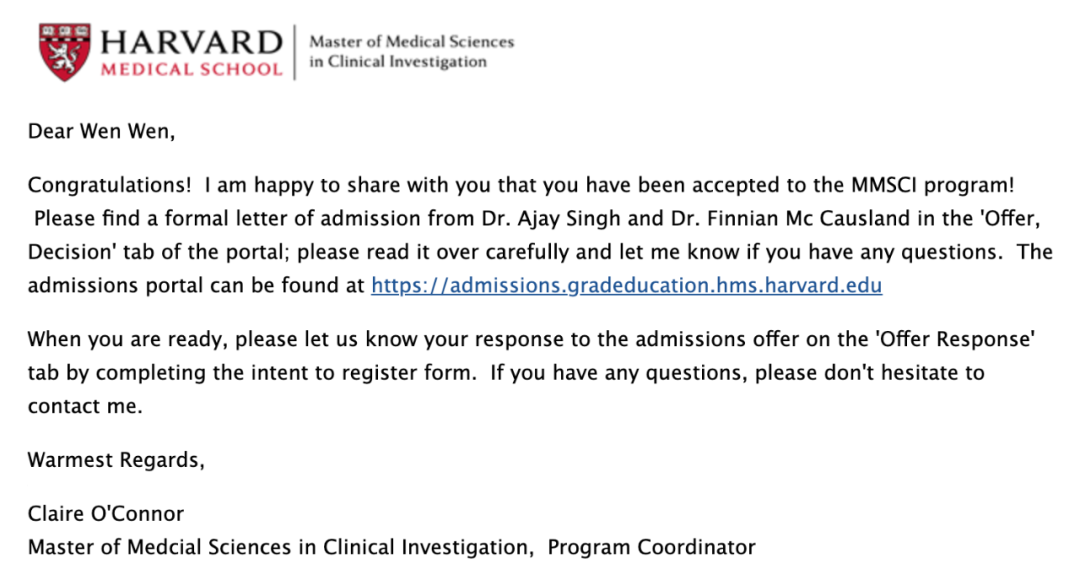Click the words 'contact me.'
This screenshot has height=586, width=1080.
(x=85, y=406)
